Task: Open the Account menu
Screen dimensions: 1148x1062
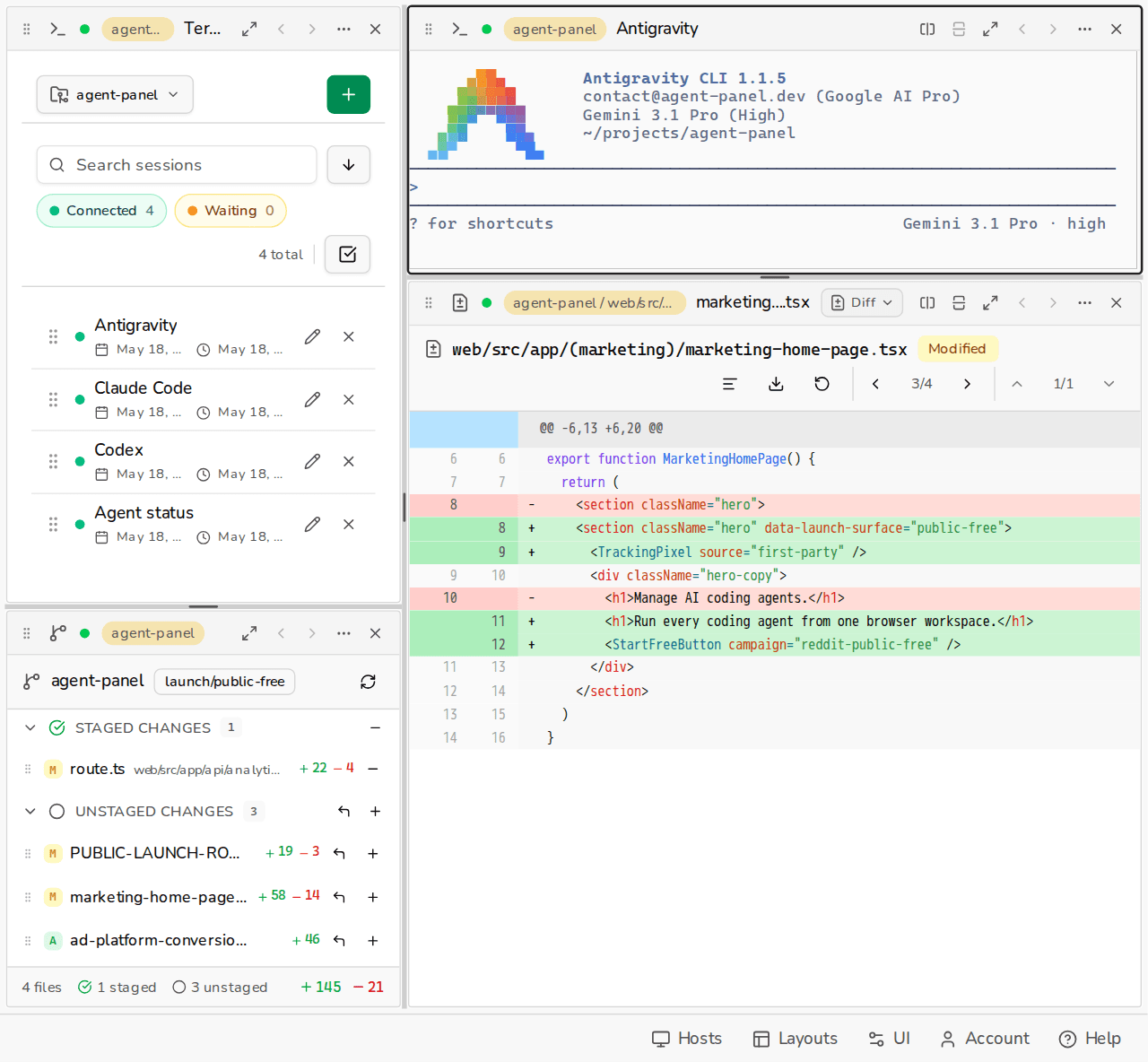Action: 985,1038
